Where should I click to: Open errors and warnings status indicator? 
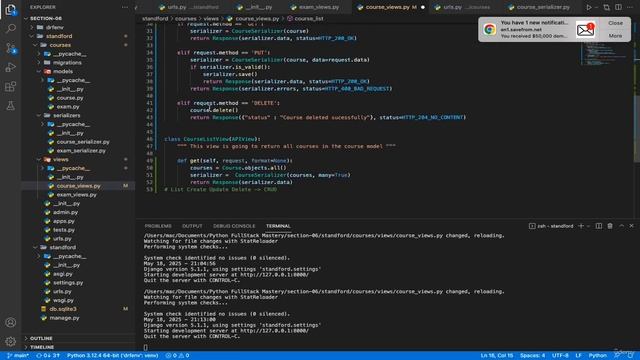click(177, 356)
